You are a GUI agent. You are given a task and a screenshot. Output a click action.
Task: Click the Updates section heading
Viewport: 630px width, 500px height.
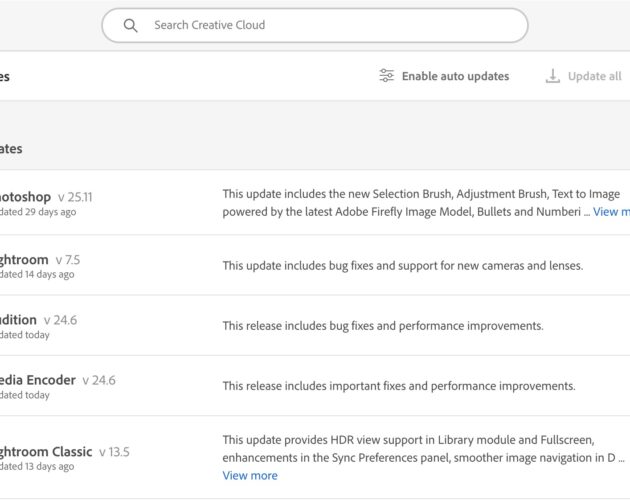11,149
